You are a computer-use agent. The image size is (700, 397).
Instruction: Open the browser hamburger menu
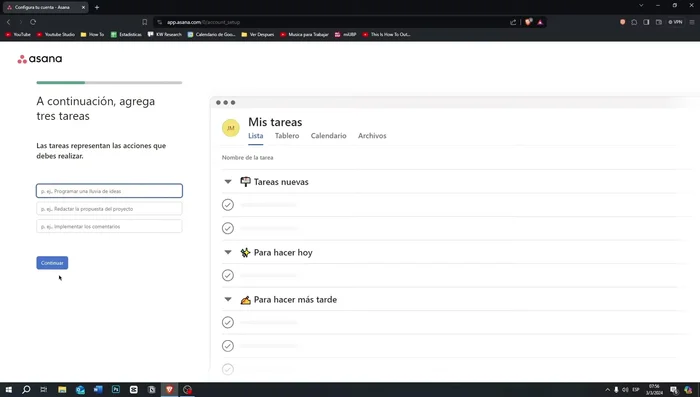point(692,22)
